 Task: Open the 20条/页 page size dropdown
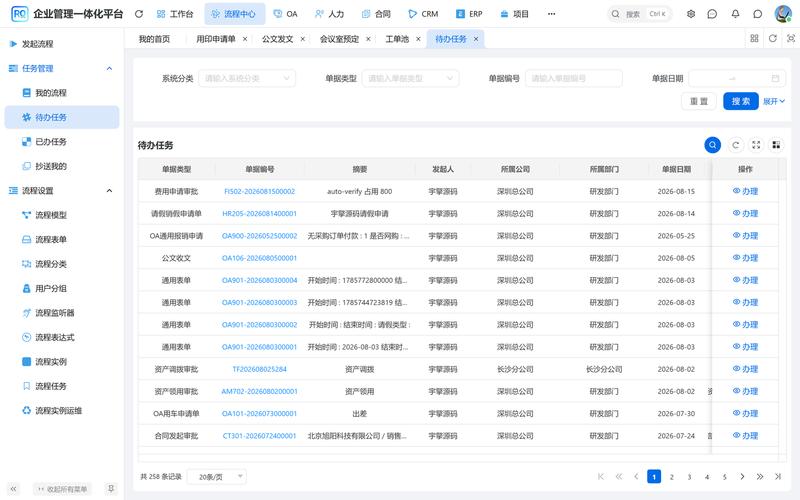217,477
